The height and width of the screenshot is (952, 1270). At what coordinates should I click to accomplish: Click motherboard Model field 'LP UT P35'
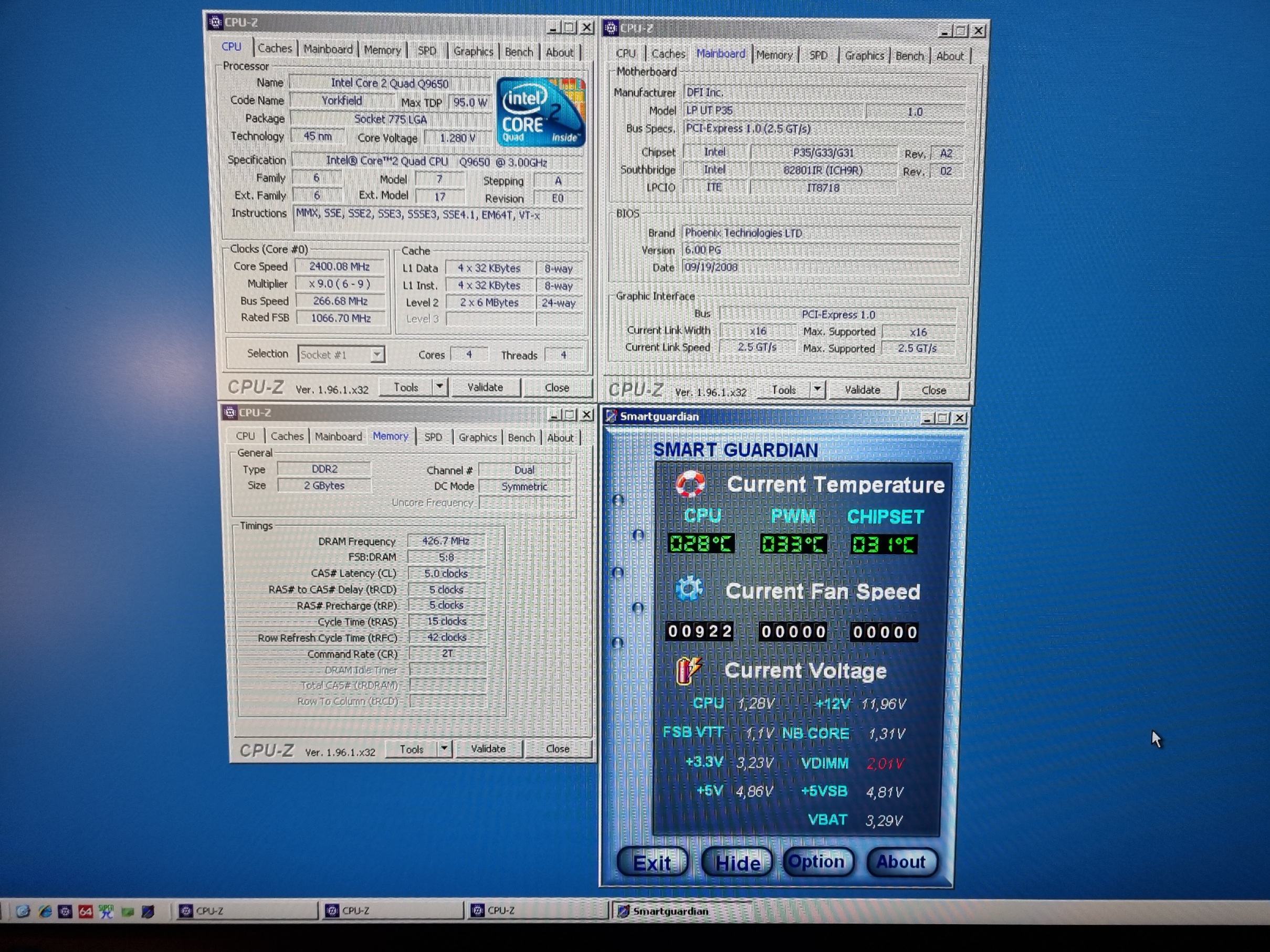(x=773, y=111)
